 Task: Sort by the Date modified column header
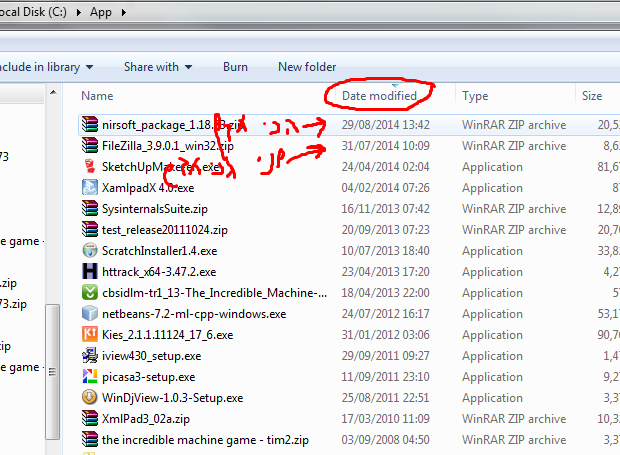[379, 96]
